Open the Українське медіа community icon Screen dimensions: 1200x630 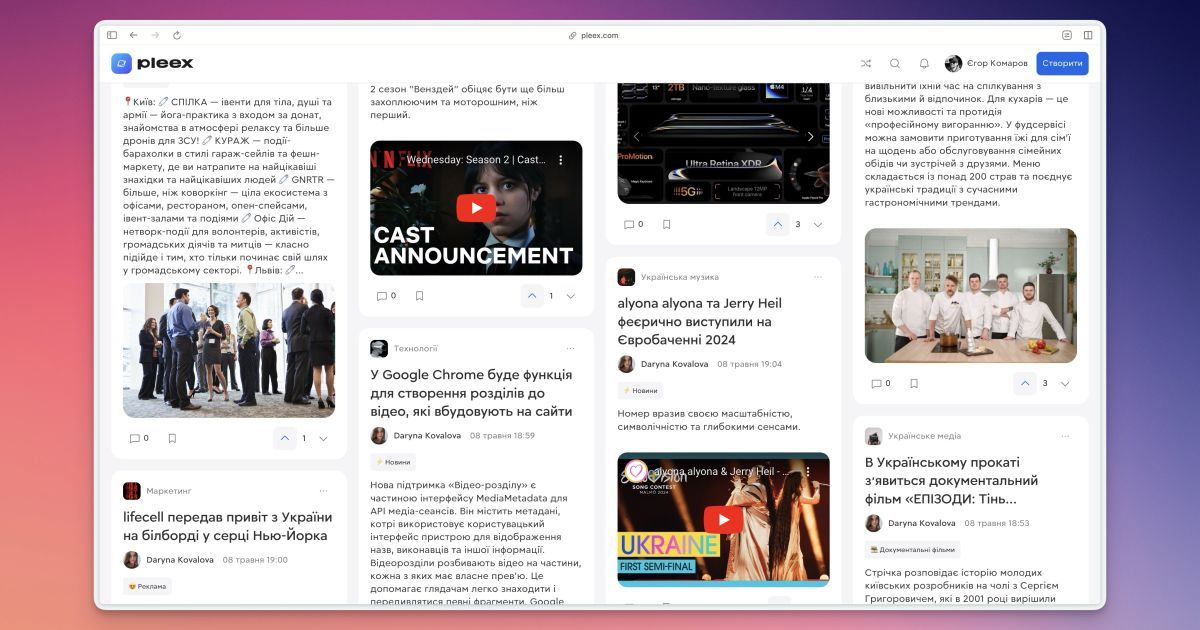point(873,436)
